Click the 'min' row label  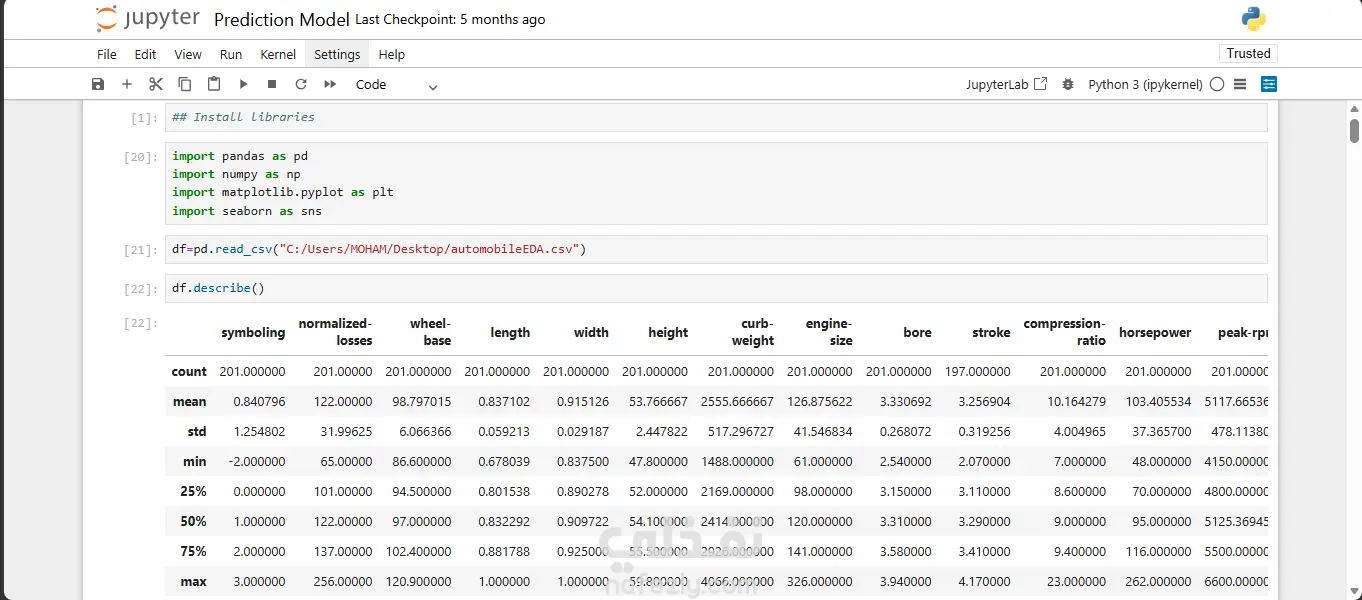195,461
